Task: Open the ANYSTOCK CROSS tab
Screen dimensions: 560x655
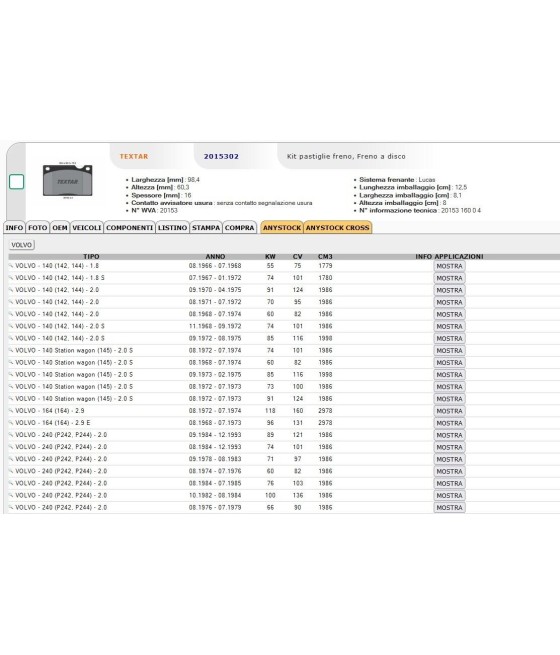Action: pos(337,228)
